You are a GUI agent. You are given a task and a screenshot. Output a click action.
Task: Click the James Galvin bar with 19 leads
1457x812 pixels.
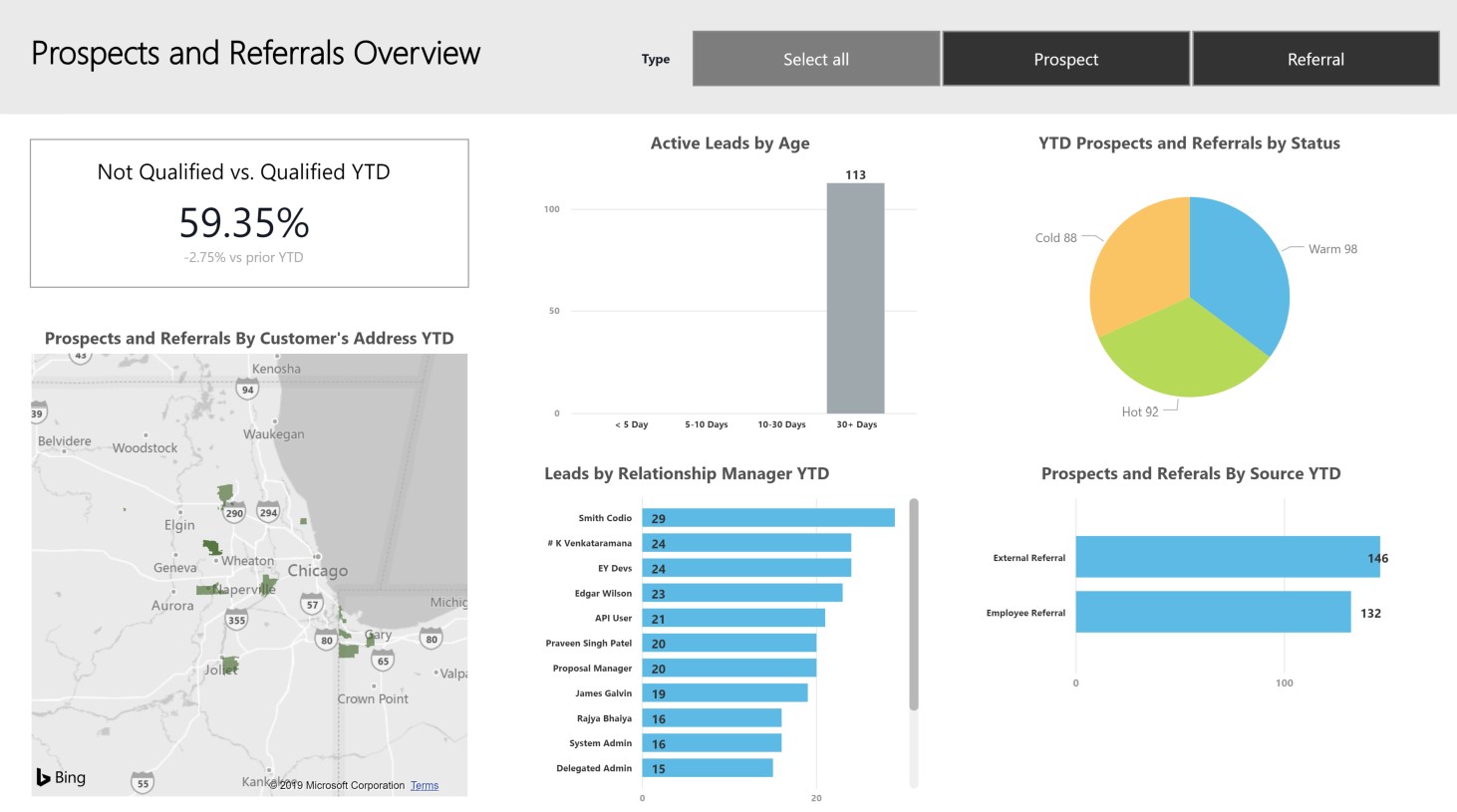click(x=725, y=692)
